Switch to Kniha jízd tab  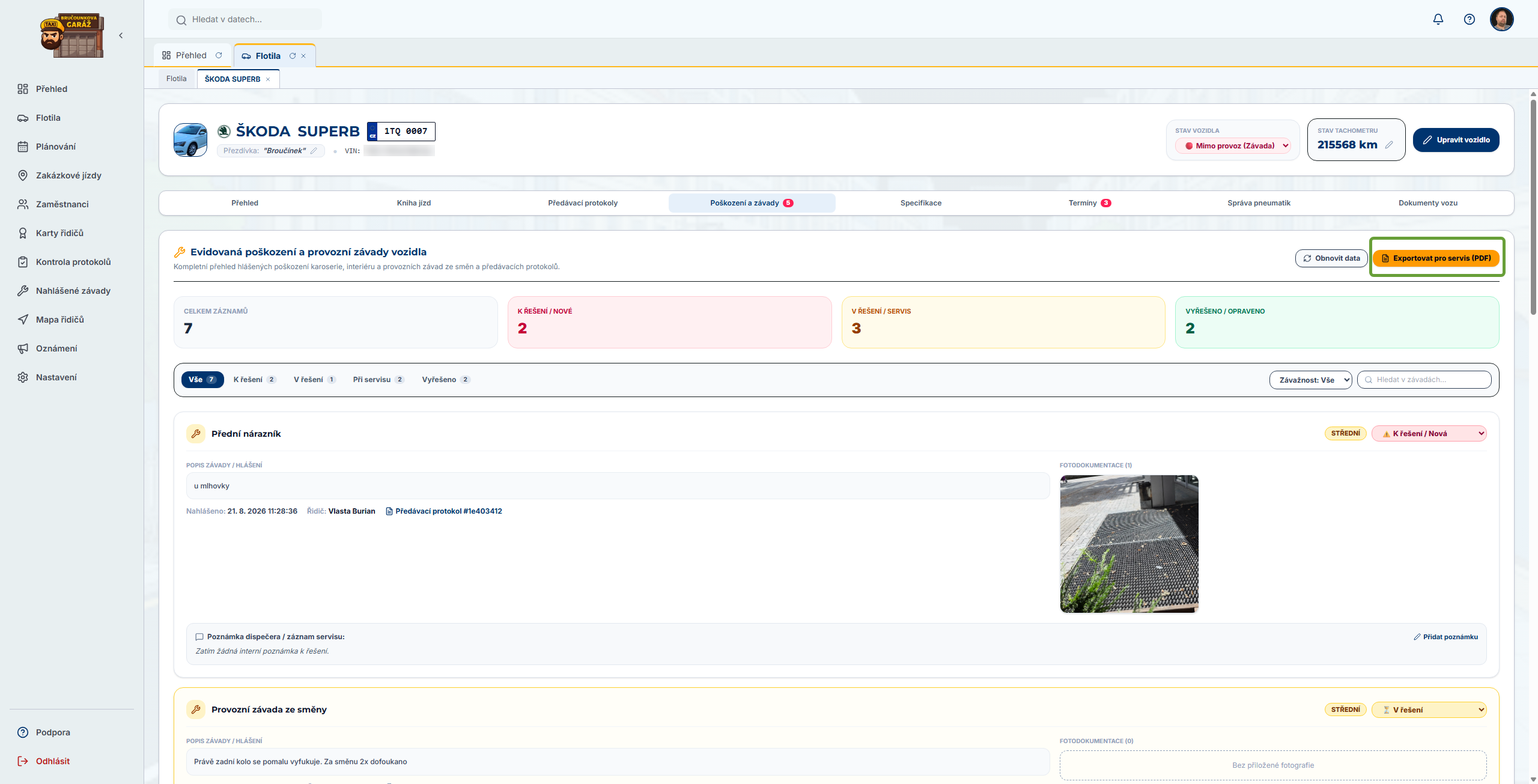[414, 203]
